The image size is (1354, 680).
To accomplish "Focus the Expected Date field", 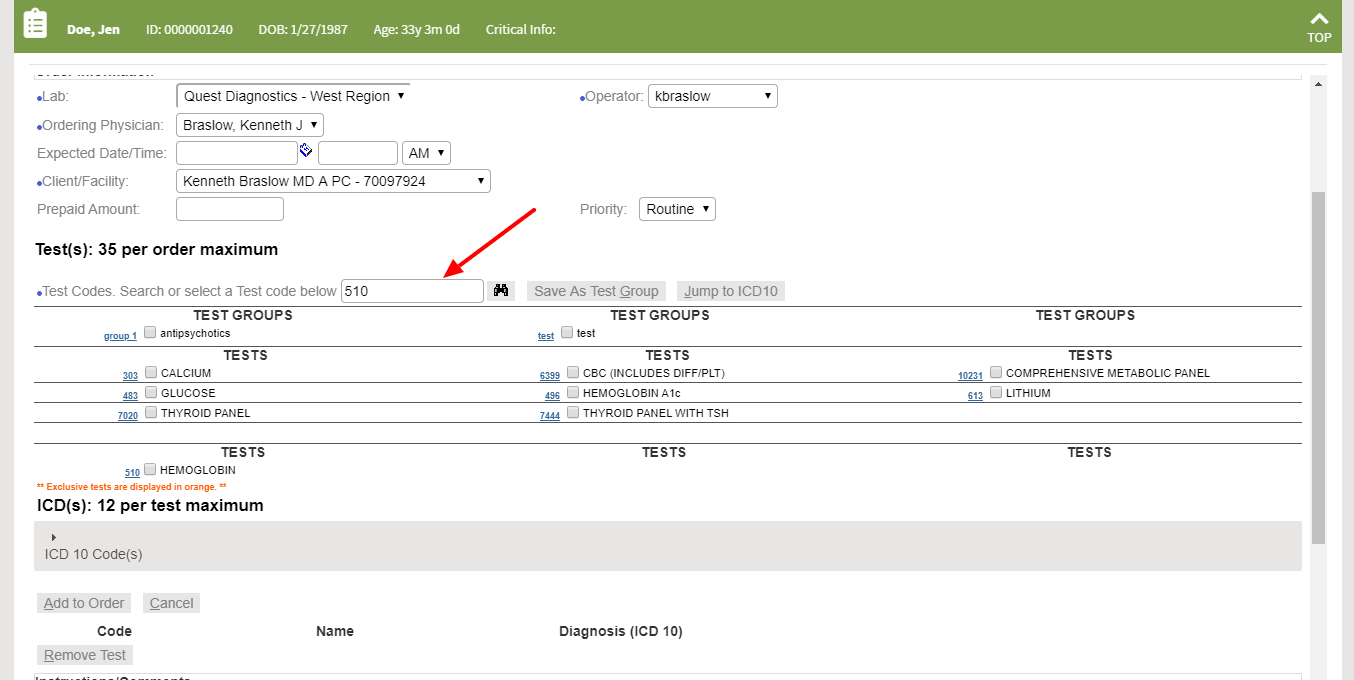I will tap(237, 153).
